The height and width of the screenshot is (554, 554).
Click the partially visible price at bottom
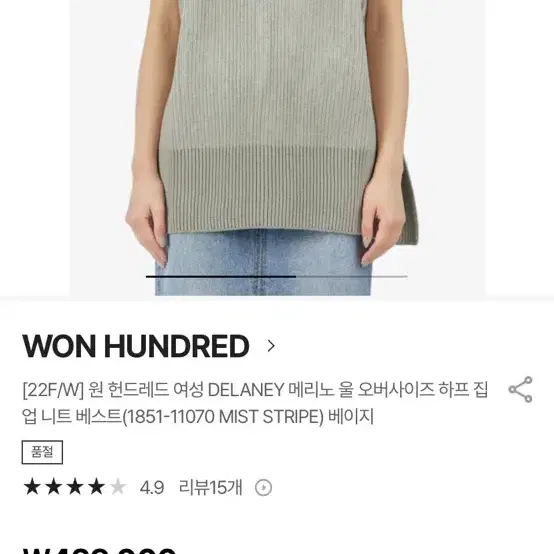pyautogui.click(x=99, y=550)
